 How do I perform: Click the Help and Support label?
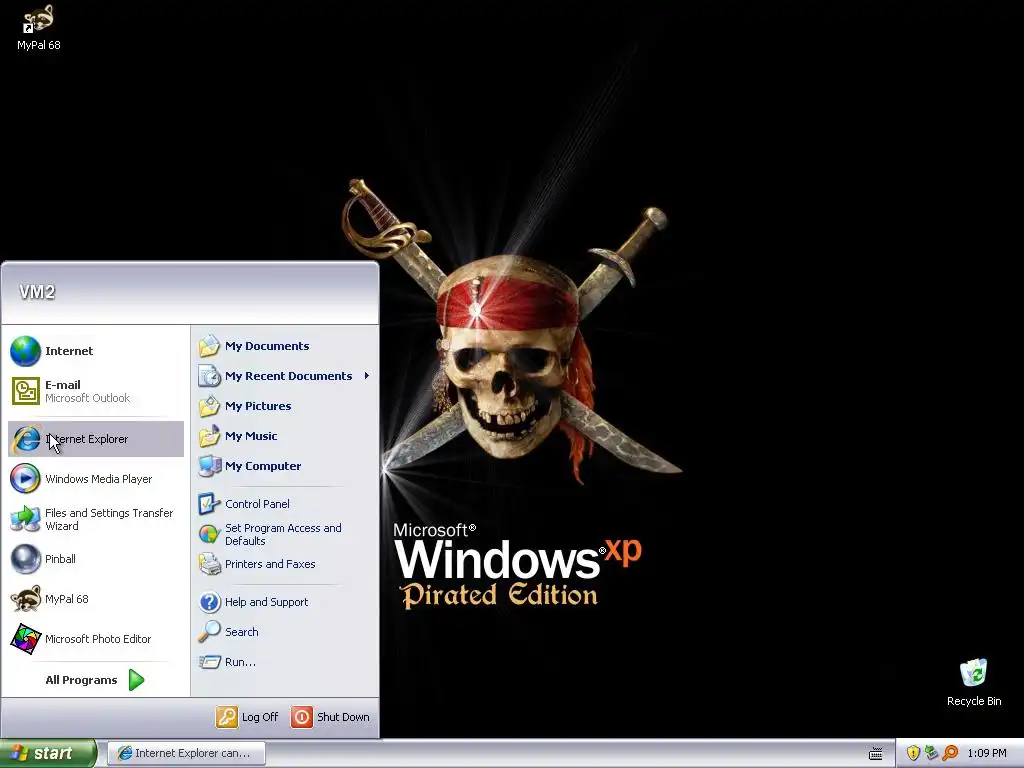[x=266, y=601]
